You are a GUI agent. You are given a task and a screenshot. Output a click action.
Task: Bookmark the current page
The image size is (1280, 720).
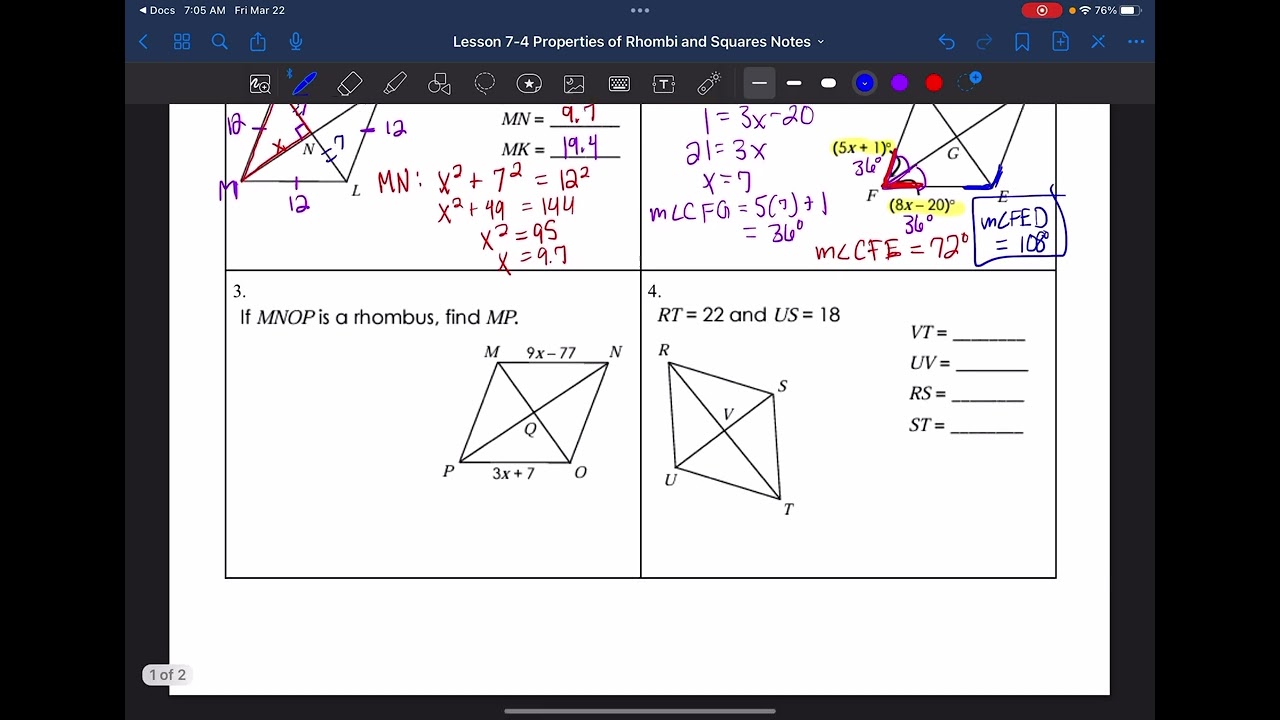click(1022, 42)
